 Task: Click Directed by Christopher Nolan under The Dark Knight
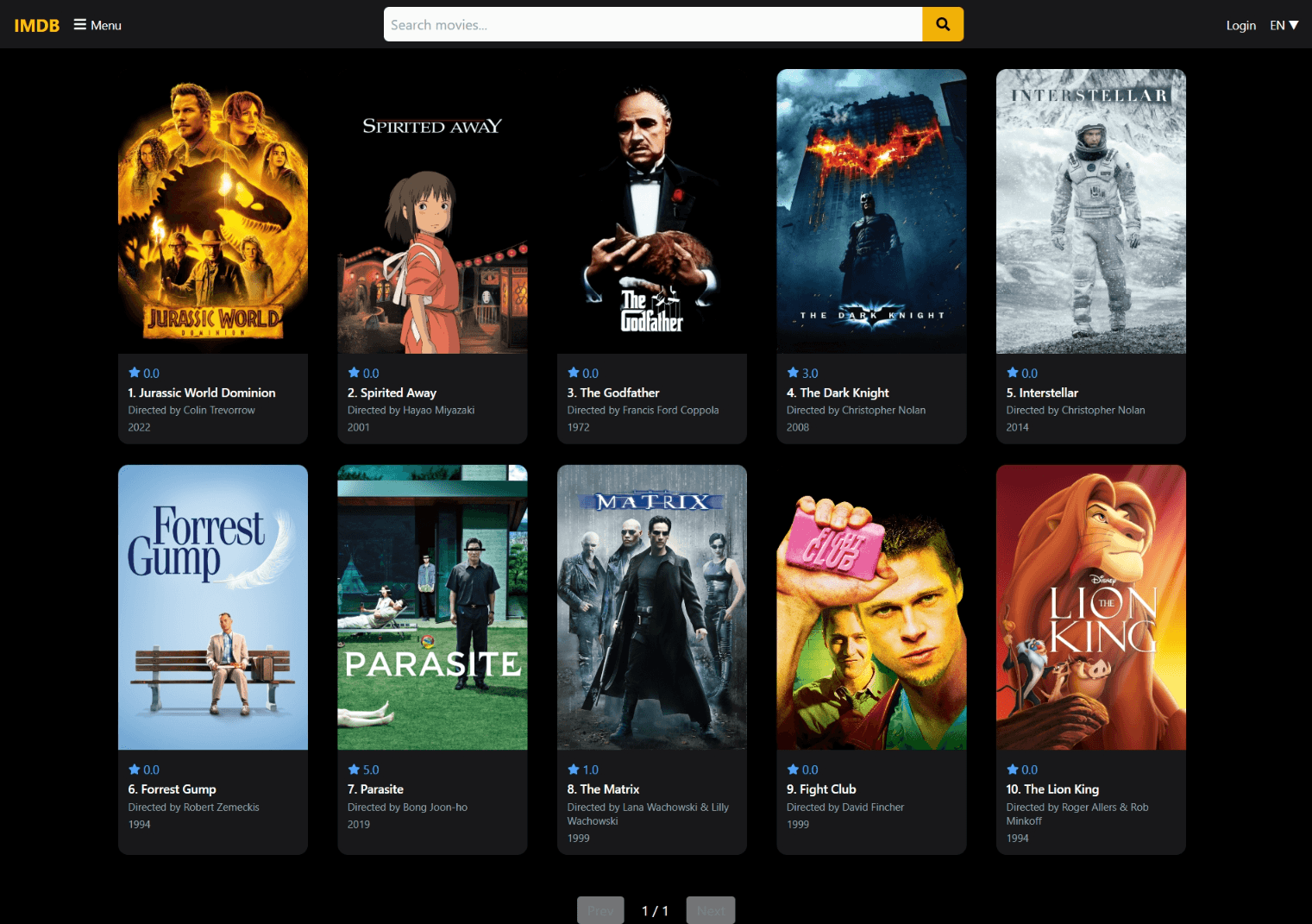click(856, 411)
